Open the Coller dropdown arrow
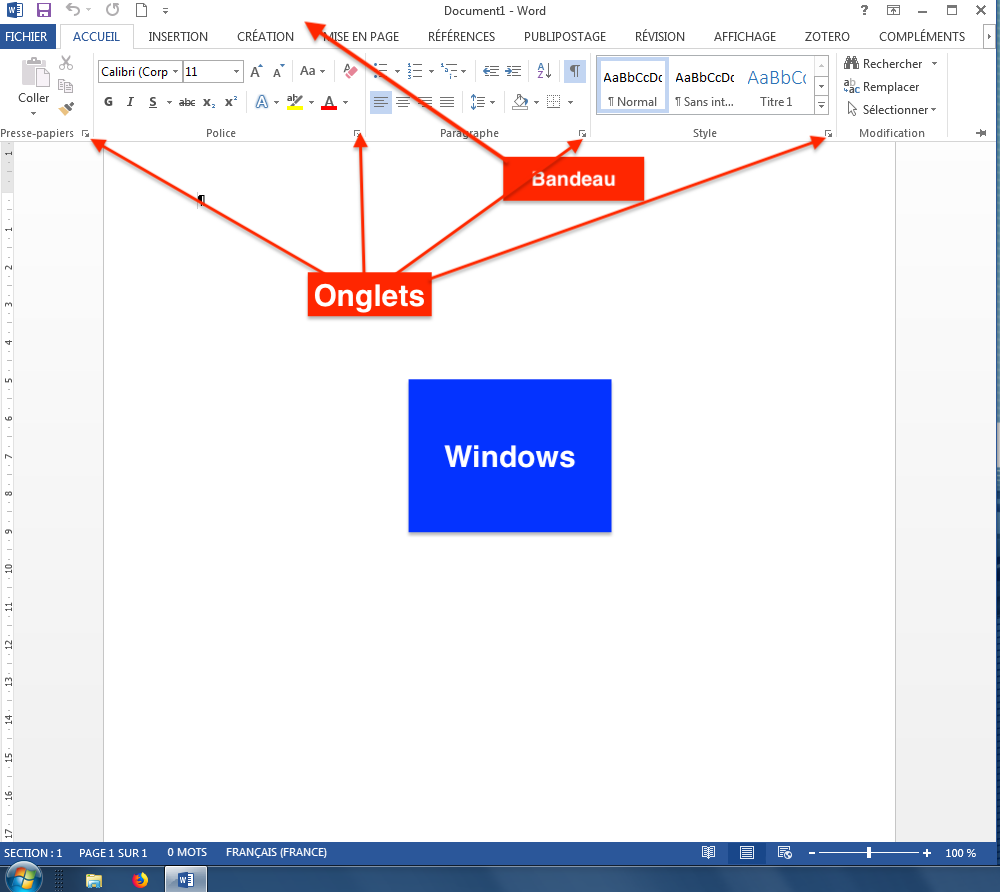Image resolution: width=1000 pixels, height=892 pixels. pyautogui.click(x=33, y=113)
